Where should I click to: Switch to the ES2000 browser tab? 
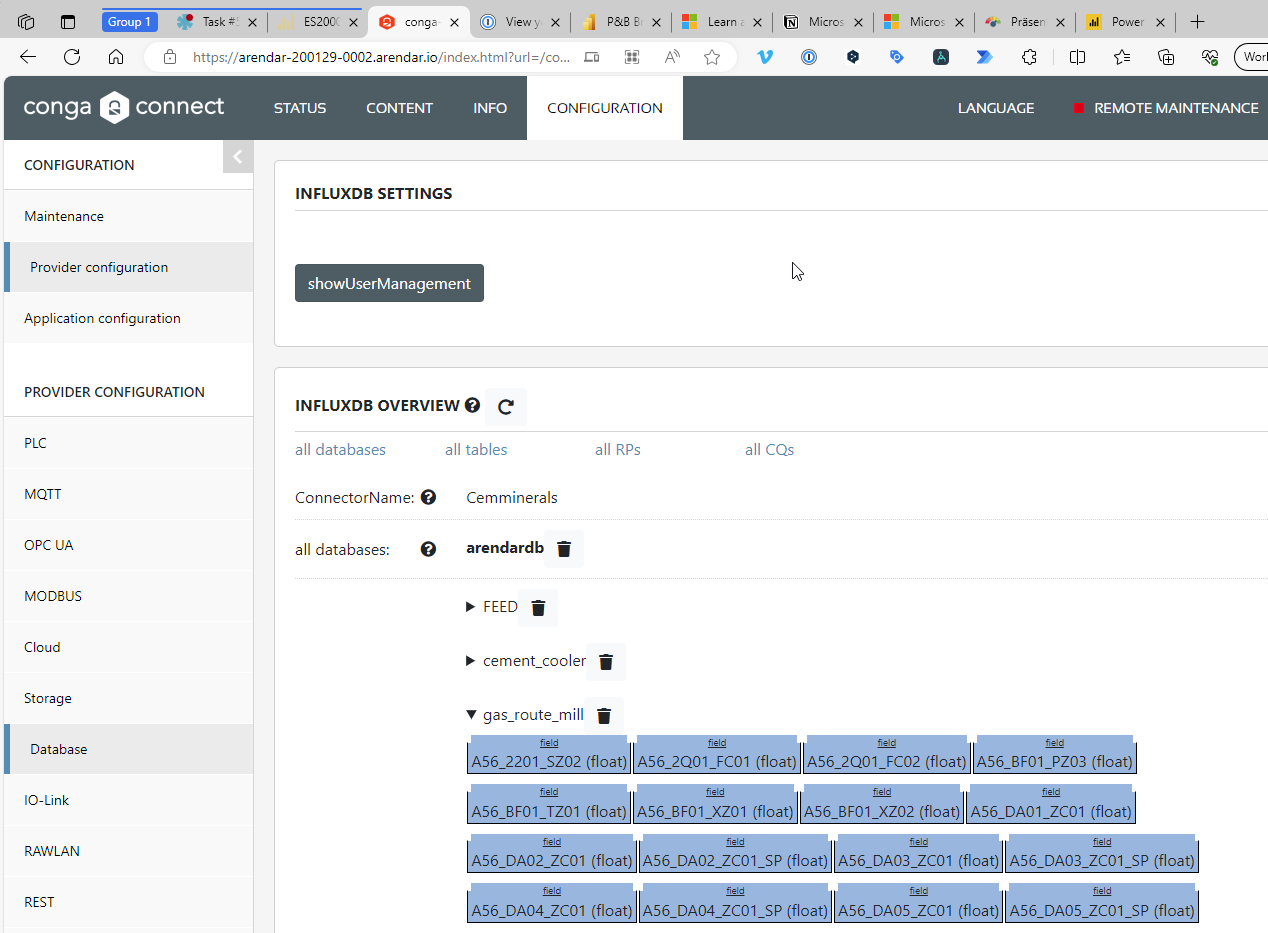(316, 22)
